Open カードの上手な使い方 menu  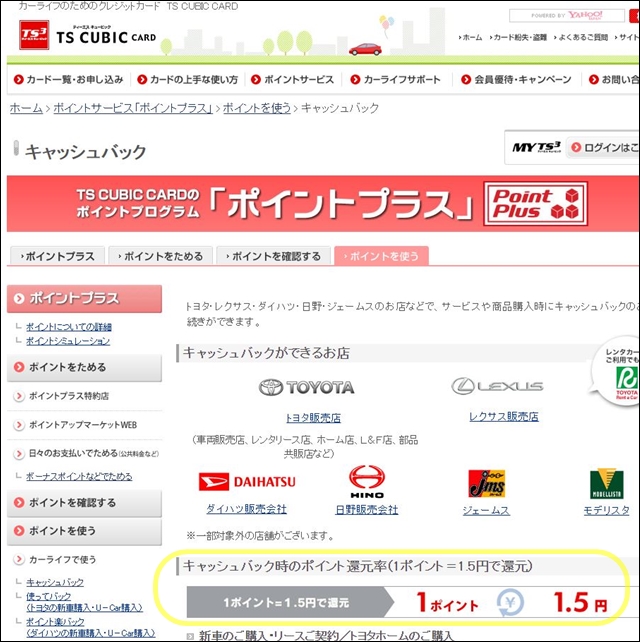tap(188, 79)
